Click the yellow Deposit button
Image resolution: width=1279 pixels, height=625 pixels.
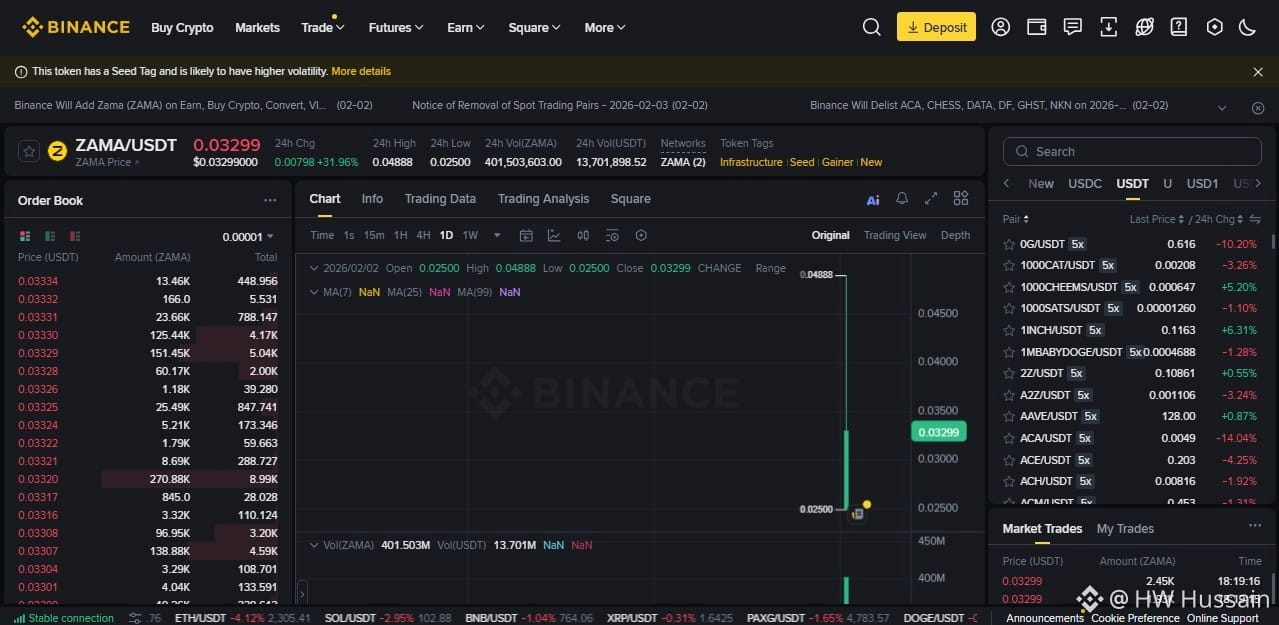(936, 27)
